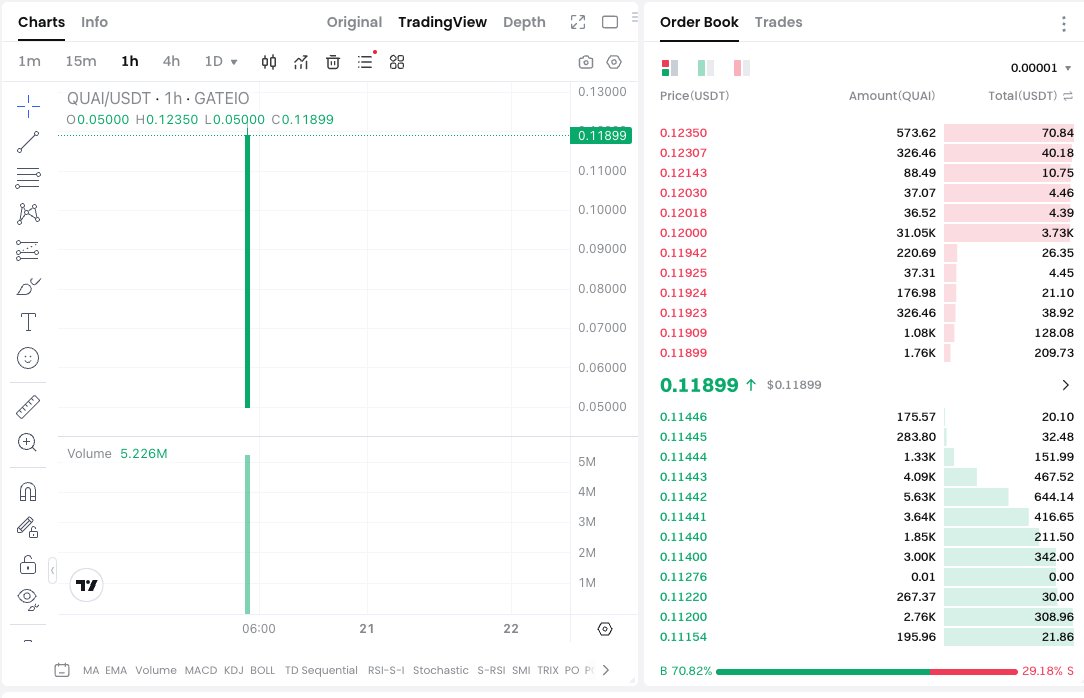Viewport: 1084px width, 698px height.
Task: Open the Trades tab
Action: point(778,22)
